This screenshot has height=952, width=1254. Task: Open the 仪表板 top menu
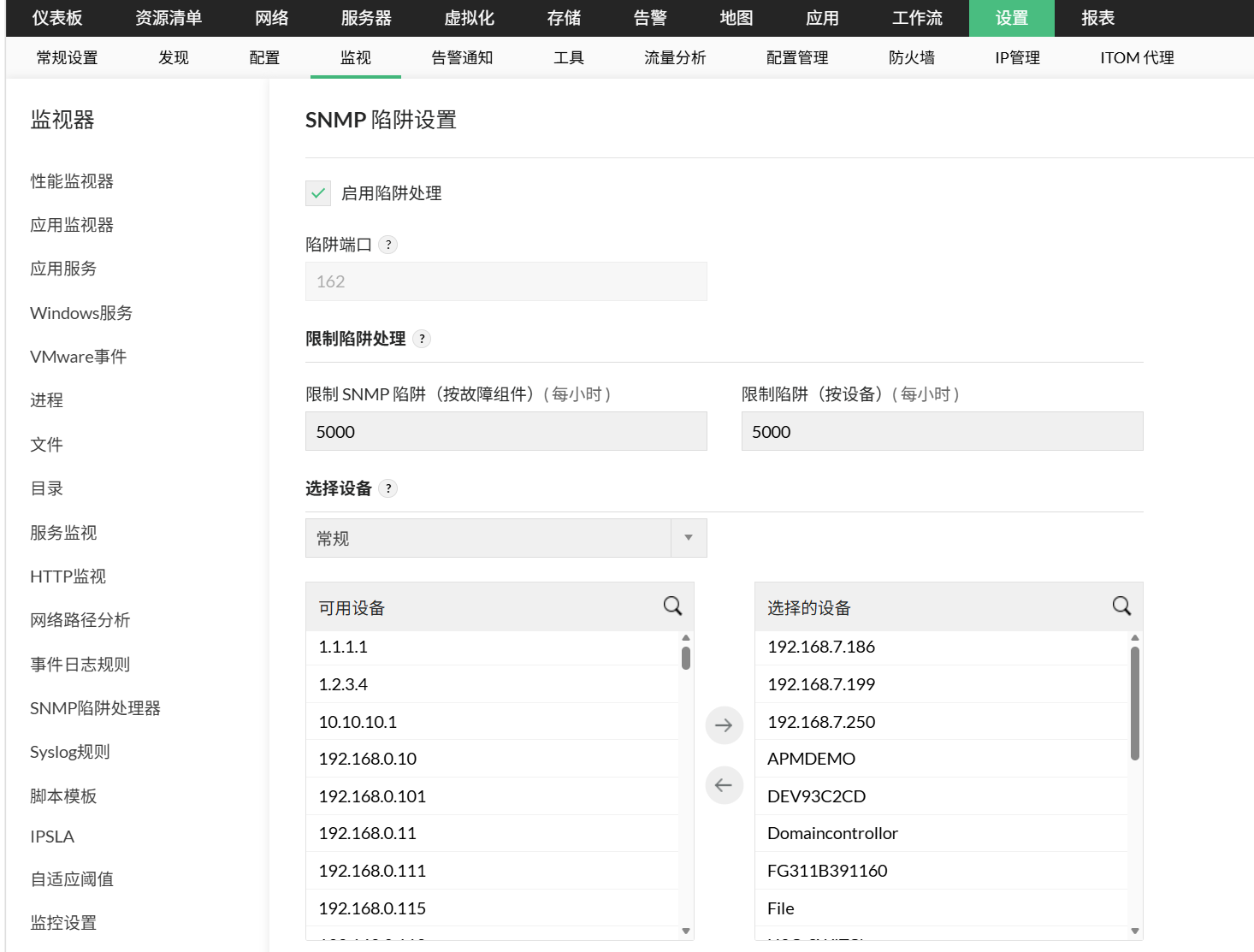pyautogui.click(x=57, y=18)
